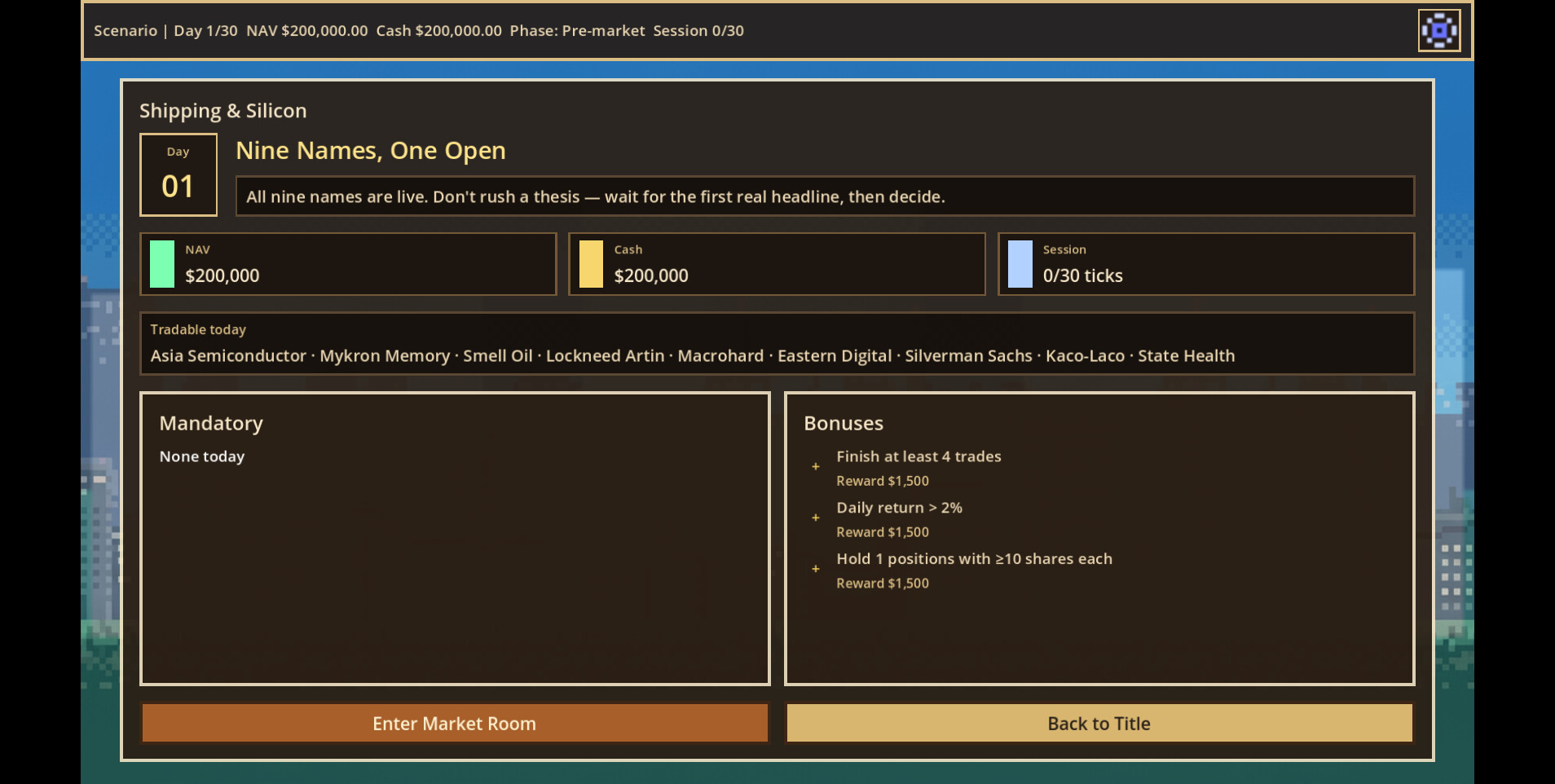The image size is (1555, 784).
Task: Click Day 1/30 in top status bar
Action: 205,31
